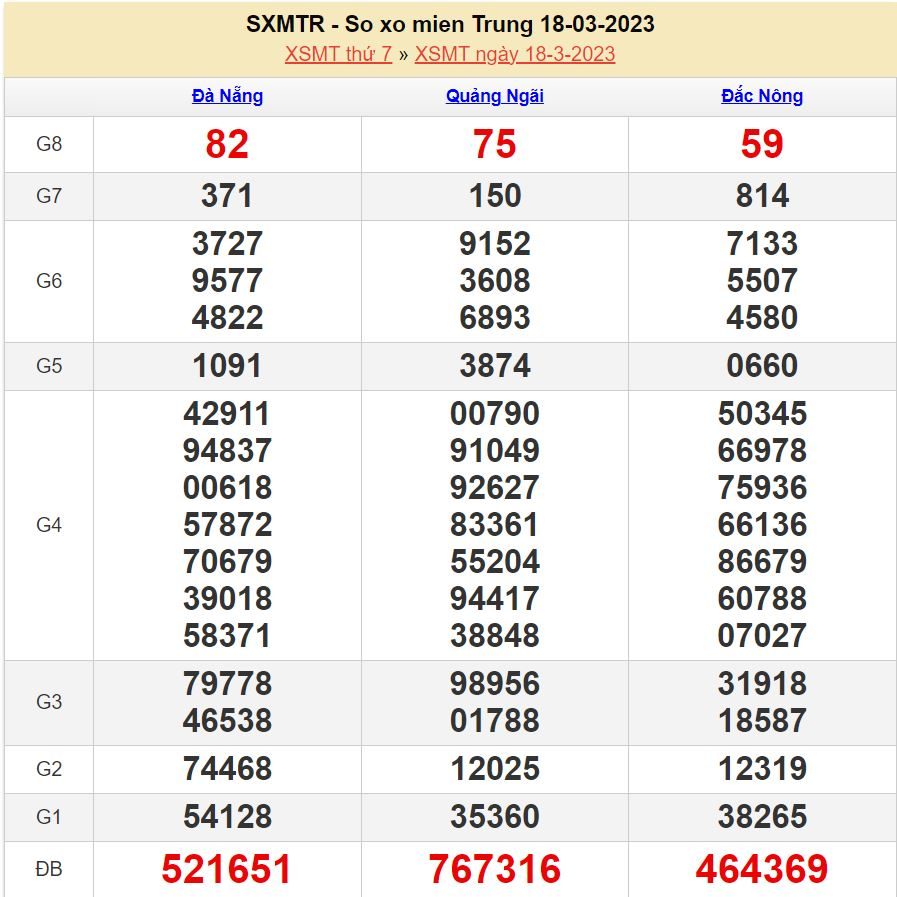This screenshot has width=897, height=897.
Task: Select the G2 row label
Action: click(49, 769)
